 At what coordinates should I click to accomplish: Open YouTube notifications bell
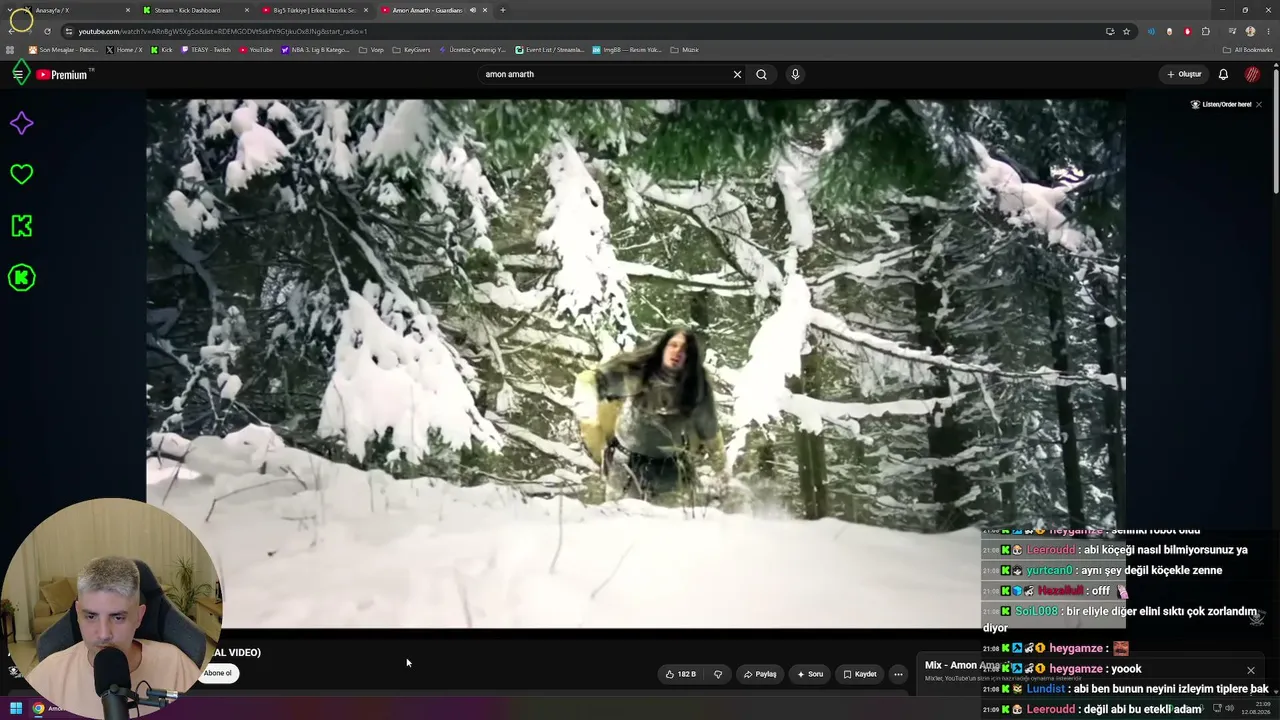(x=1223, y=74)
